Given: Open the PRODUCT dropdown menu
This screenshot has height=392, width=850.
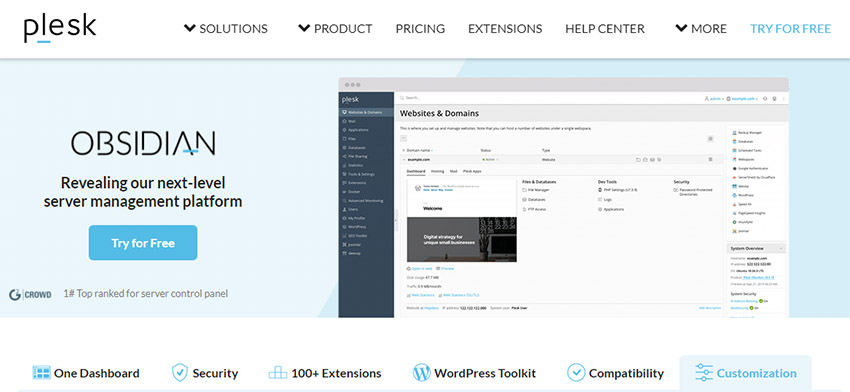Looking at the screenshot, I should [x=336, y=29].
